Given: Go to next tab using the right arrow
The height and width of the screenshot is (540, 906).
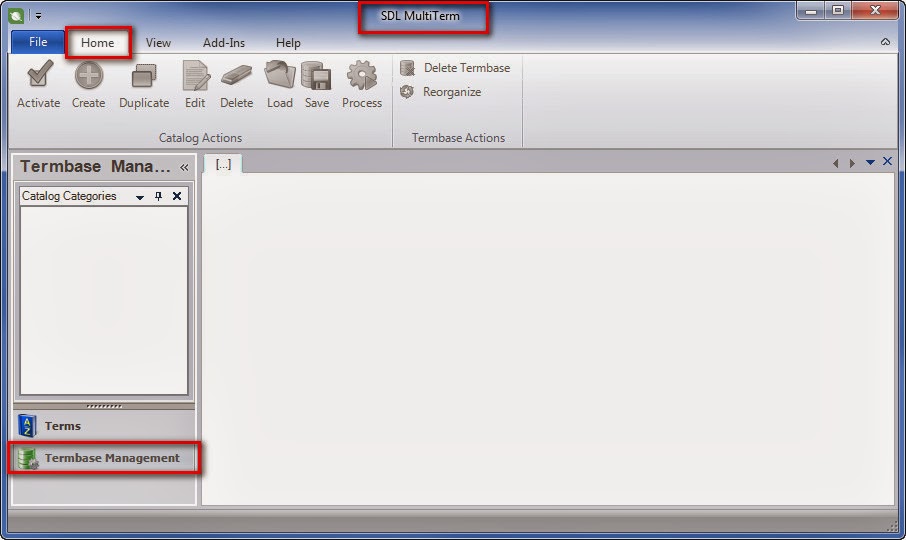Looking at the screenshot, I should (x=852, y=163).
